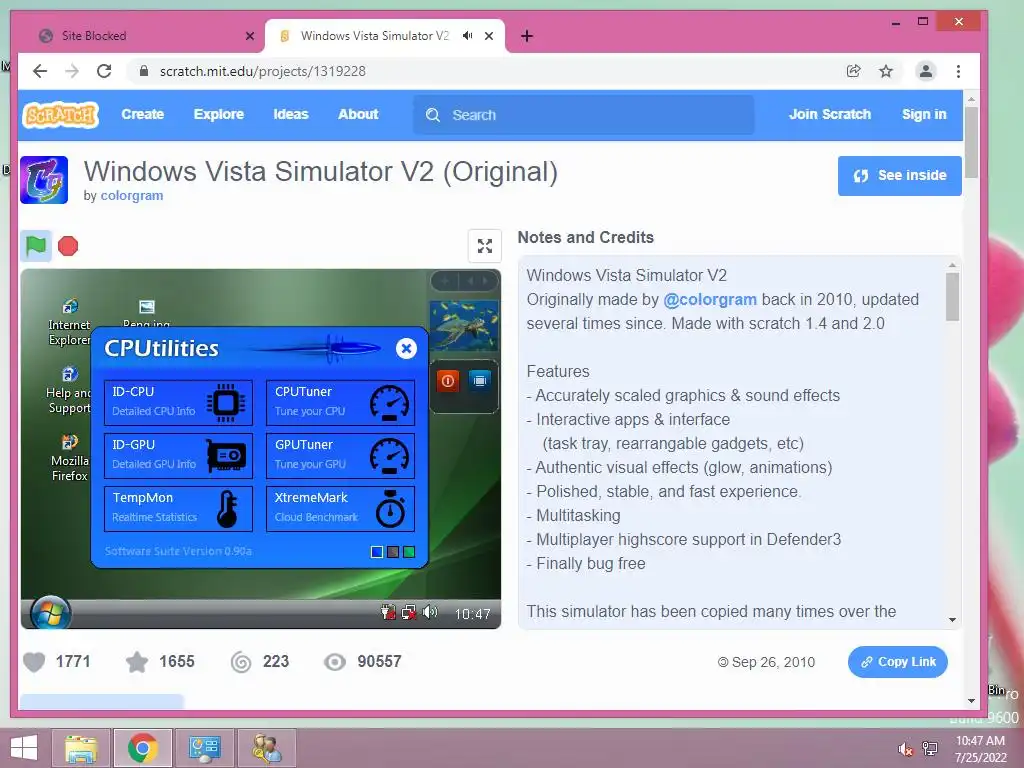Screen dimensions: 1024x768
Task: Click @colorgram mention in Notes and Credits
Action: point(710,300)
